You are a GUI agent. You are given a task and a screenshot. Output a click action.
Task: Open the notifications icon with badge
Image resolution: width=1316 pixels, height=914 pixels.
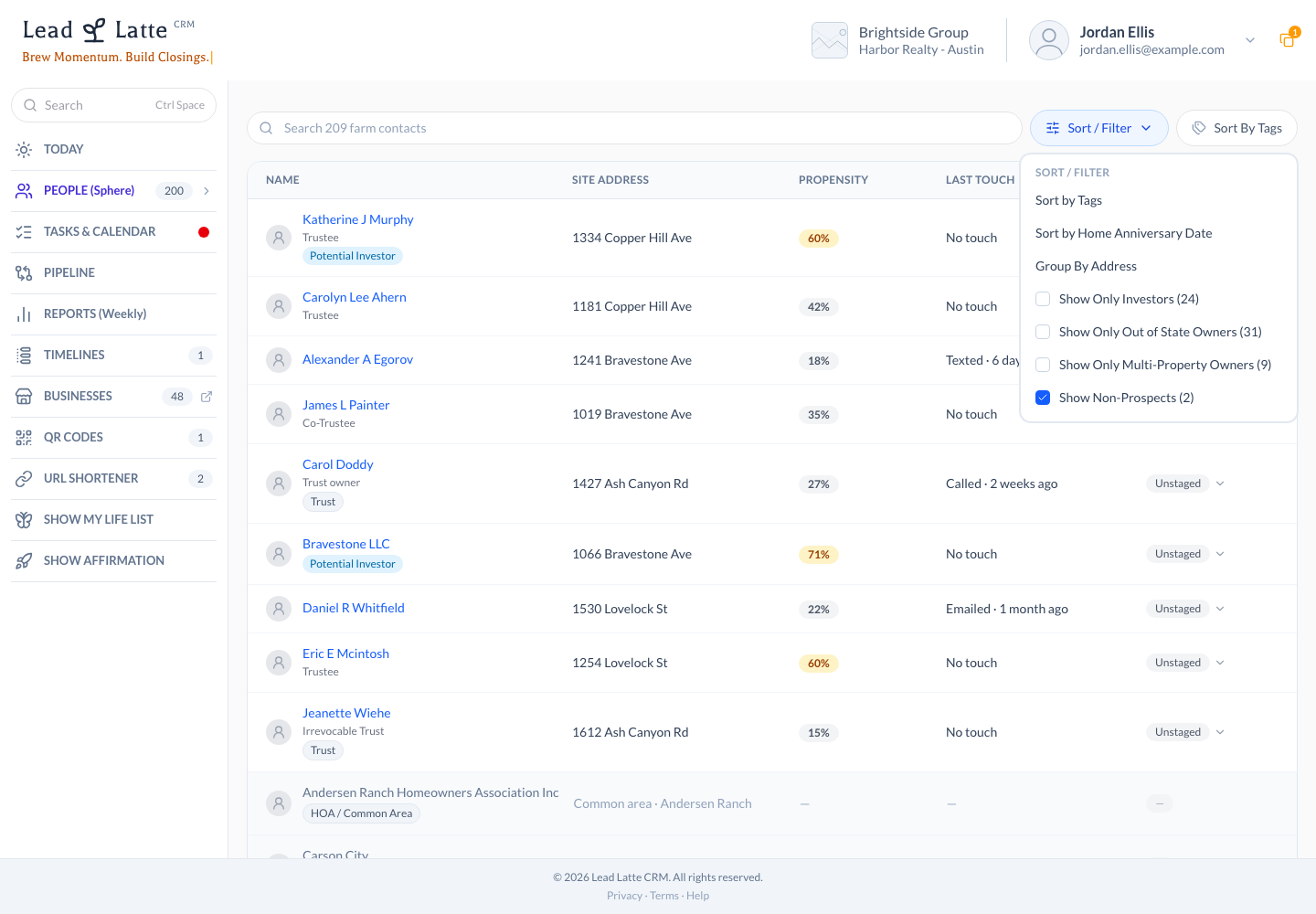[1289, 38]
